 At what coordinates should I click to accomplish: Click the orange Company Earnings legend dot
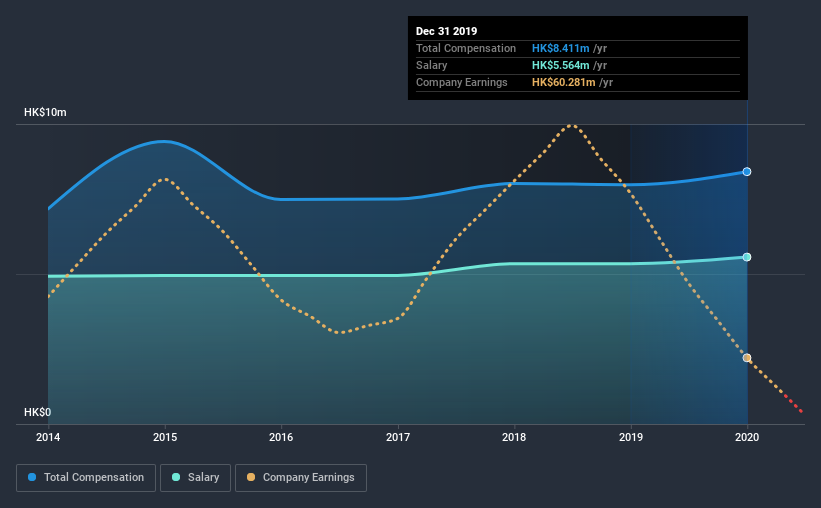coord(251,477)
